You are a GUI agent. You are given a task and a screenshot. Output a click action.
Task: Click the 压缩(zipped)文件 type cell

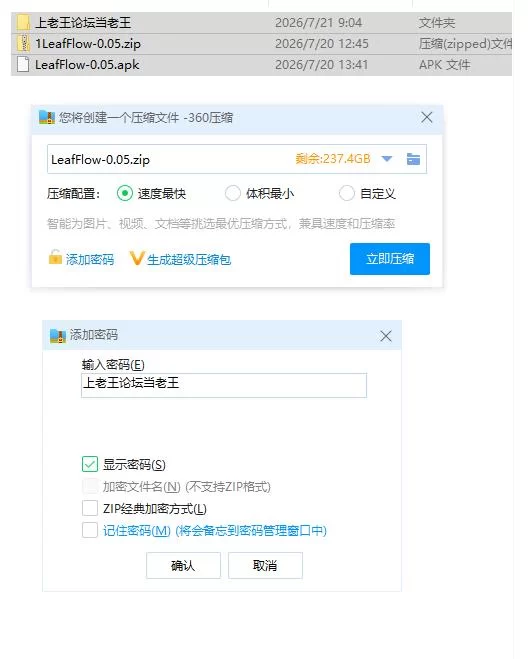click(x=465, y=44)
